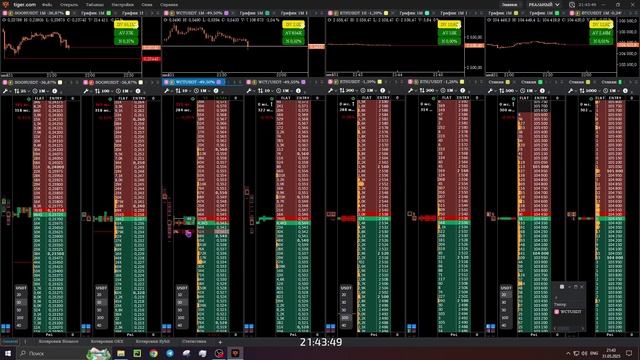Select USDT preset 20 in DOGEUSDT step-25 panel
Screen dimensions: 640x360
click(19, 295)
